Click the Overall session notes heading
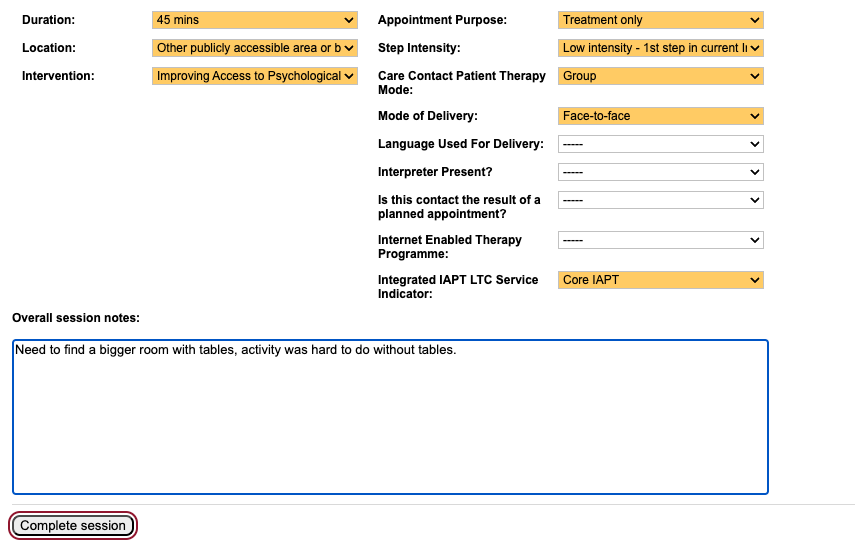 click(76, 318)
